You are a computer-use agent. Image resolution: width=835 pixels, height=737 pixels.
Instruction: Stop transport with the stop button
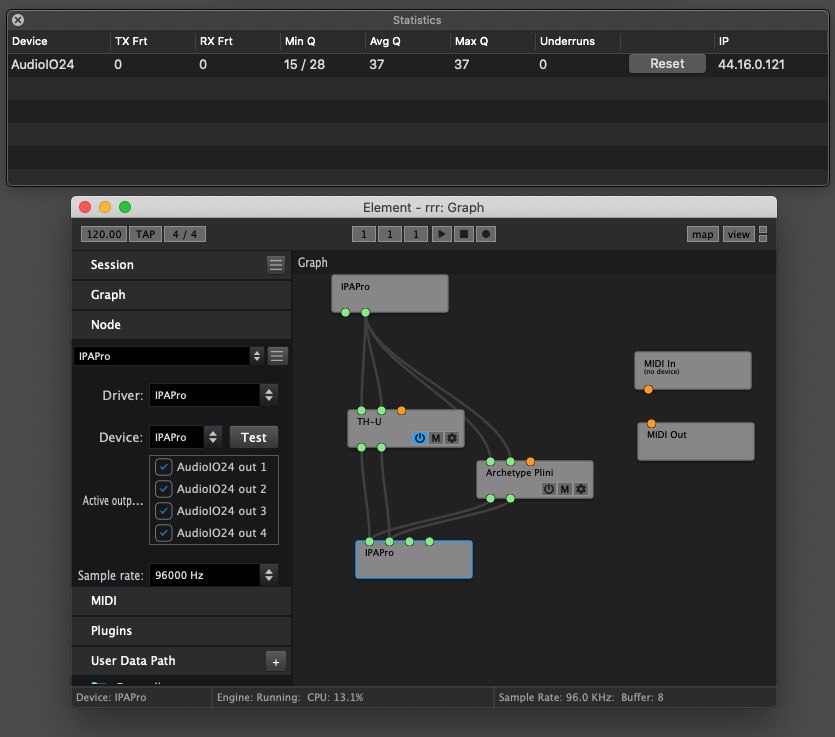pyautogui.click(x=464, y=234)
